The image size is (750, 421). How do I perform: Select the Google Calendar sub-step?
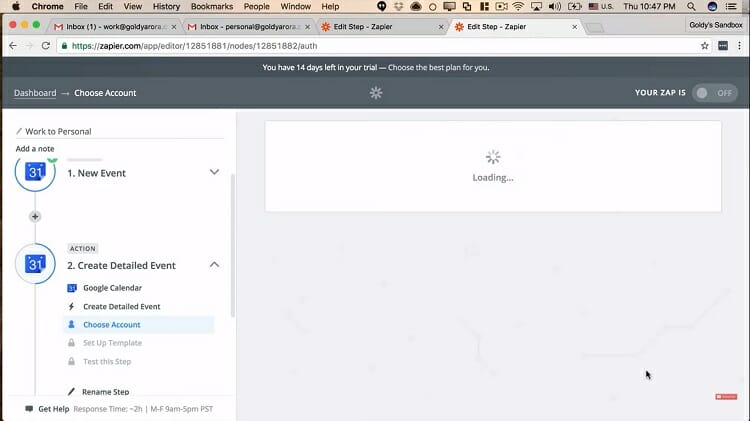pos(112,288)
